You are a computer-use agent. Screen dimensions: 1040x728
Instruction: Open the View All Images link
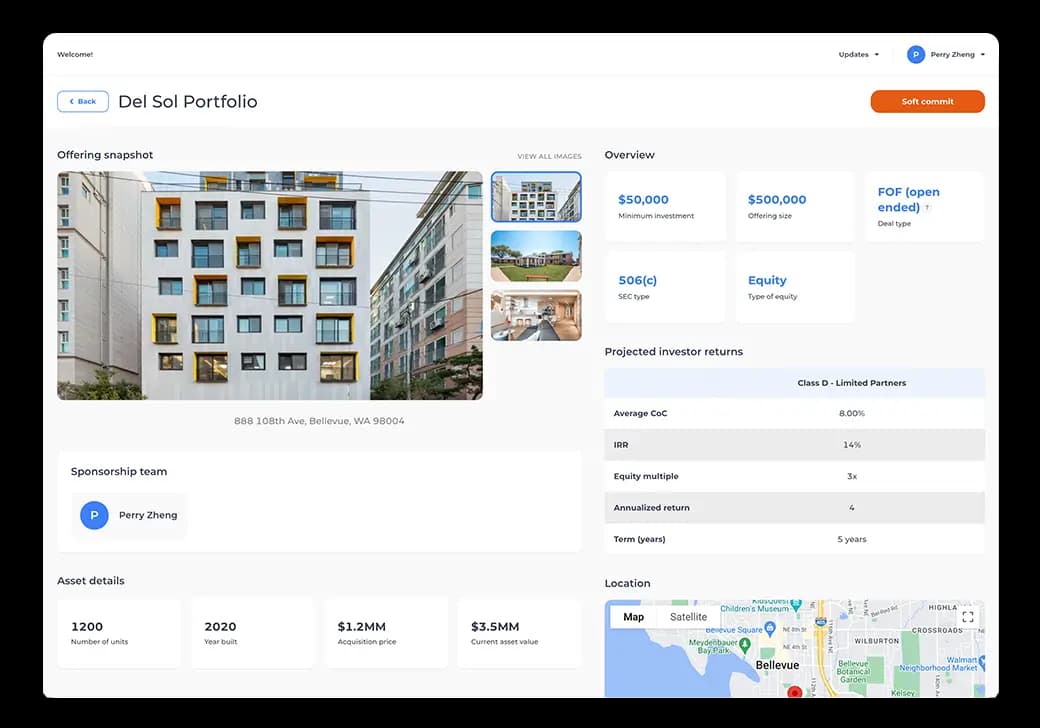click(x=549, y=157)
